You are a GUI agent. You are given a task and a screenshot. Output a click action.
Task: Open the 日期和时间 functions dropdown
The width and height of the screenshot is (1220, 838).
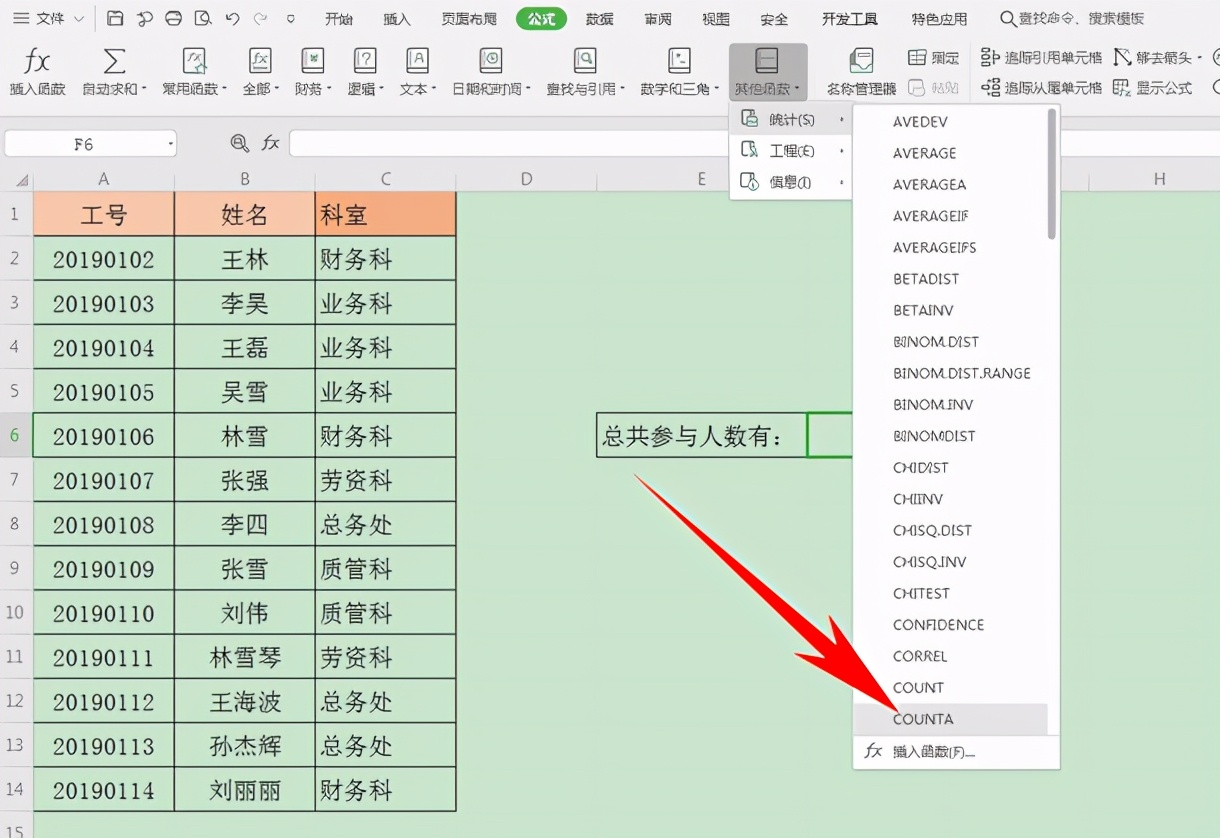491,72
